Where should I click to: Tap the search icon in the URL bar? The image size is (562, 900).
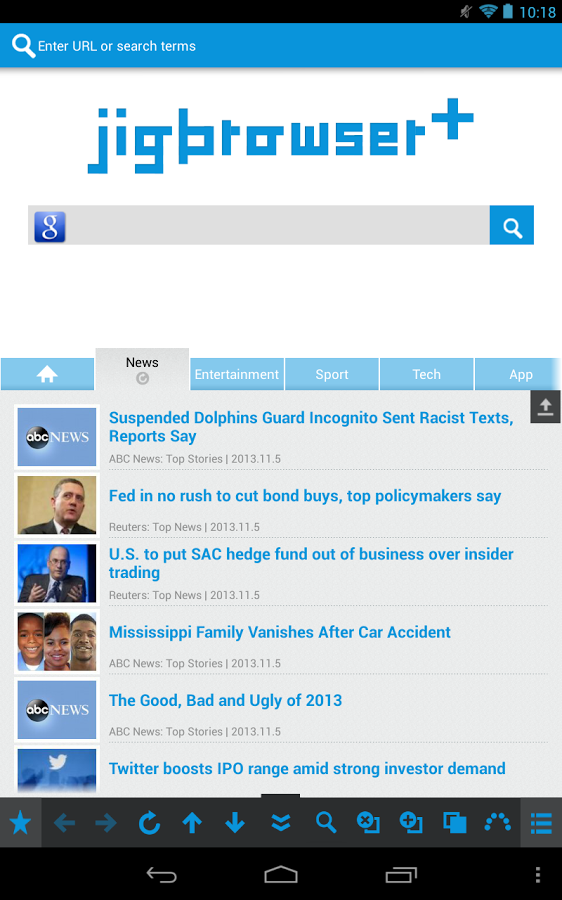point(24,45)
